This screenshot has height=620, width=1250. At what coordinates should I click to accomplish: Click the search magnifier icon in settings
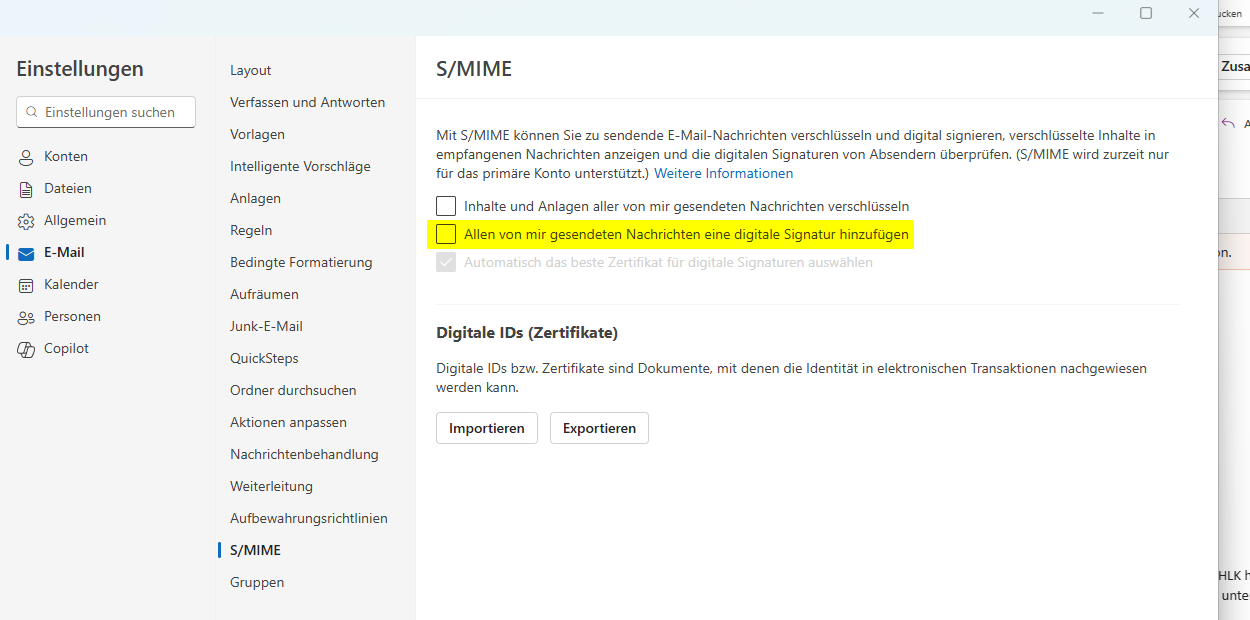pyautogui.click(x=32, y=112)
